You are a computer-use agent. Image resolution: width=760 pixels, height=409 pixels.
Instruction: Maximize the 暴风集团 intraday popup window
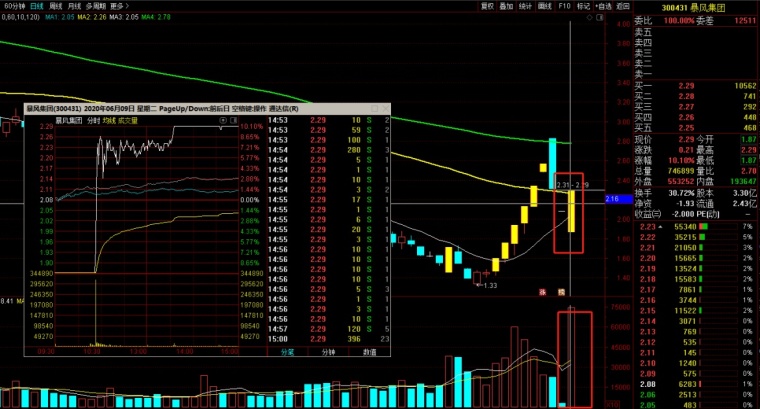tap(374, 109)
